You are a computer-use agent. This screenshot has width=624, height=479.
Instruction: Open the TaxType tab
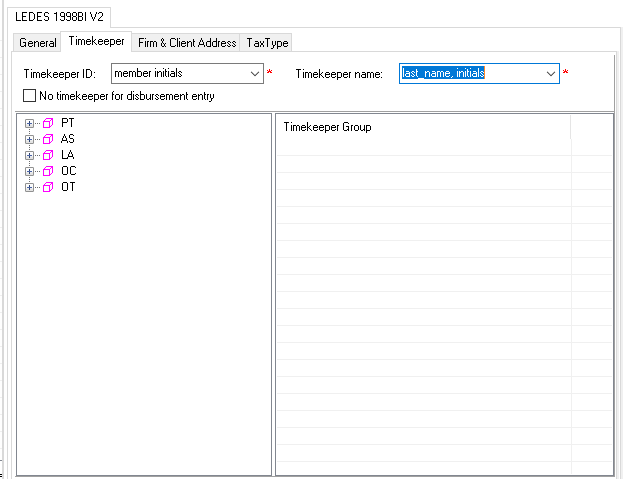[x=267, y=43]
